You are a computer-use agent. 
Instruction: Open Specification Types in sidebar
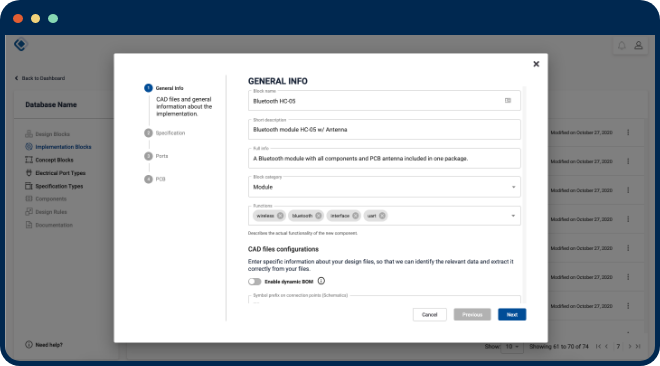[54, 186]
